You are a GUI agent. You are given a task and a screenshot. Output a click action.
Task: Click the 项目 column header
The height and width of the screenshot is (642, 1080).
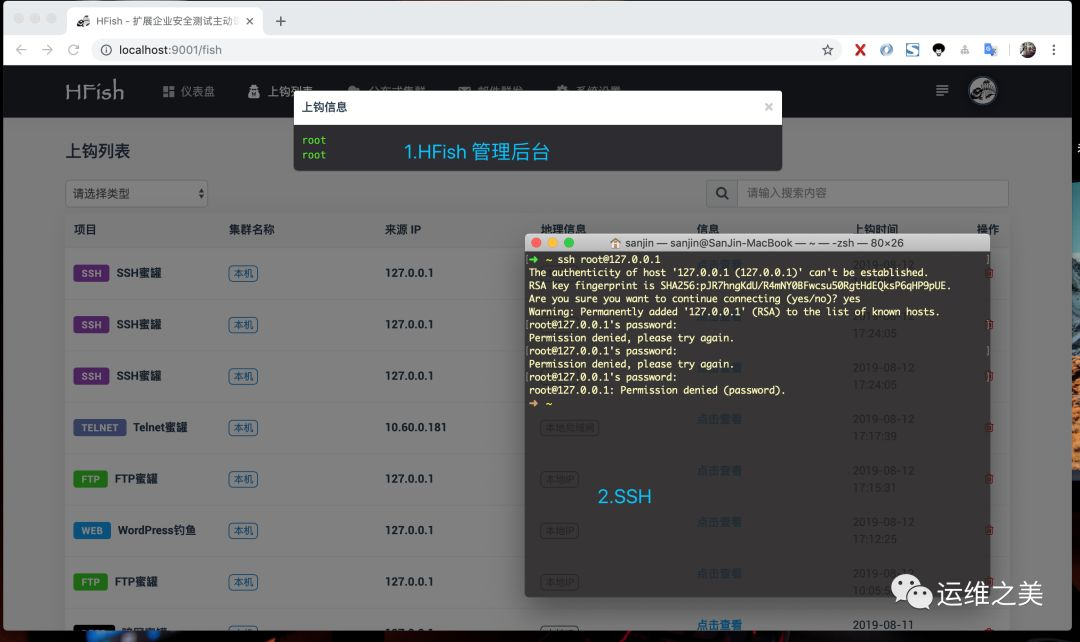click(x=85, y=229)
